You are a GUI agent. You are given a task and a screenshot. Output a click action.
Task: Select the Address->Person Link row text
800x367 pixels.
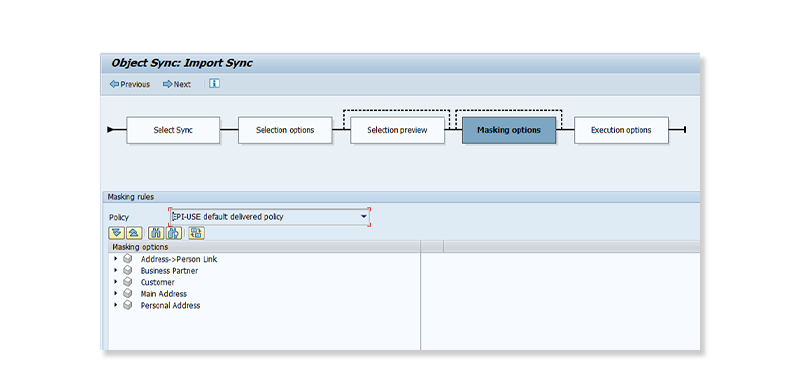point(179,259)
